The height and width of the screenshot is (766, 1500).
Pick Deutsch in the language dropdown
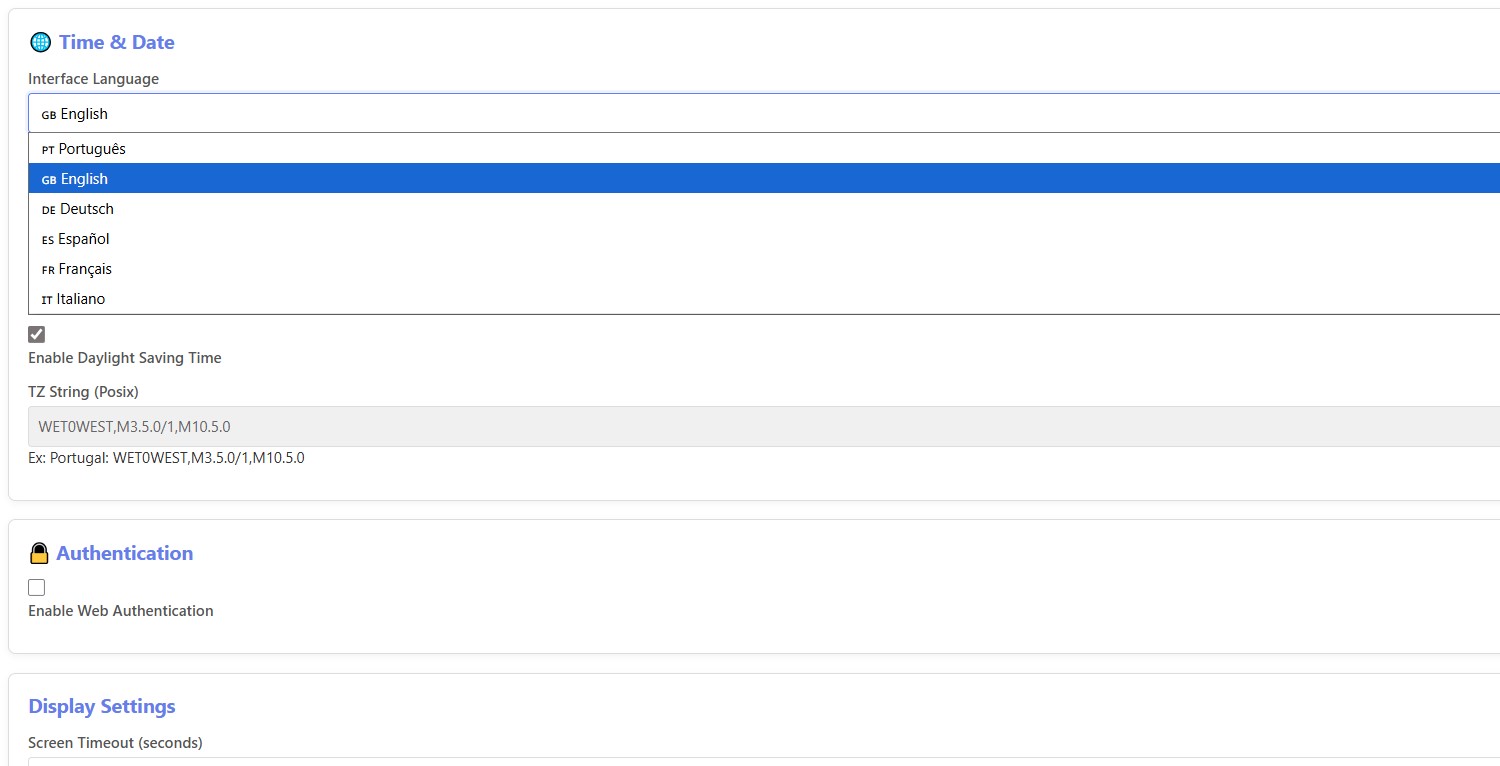(x=87, y=209)
